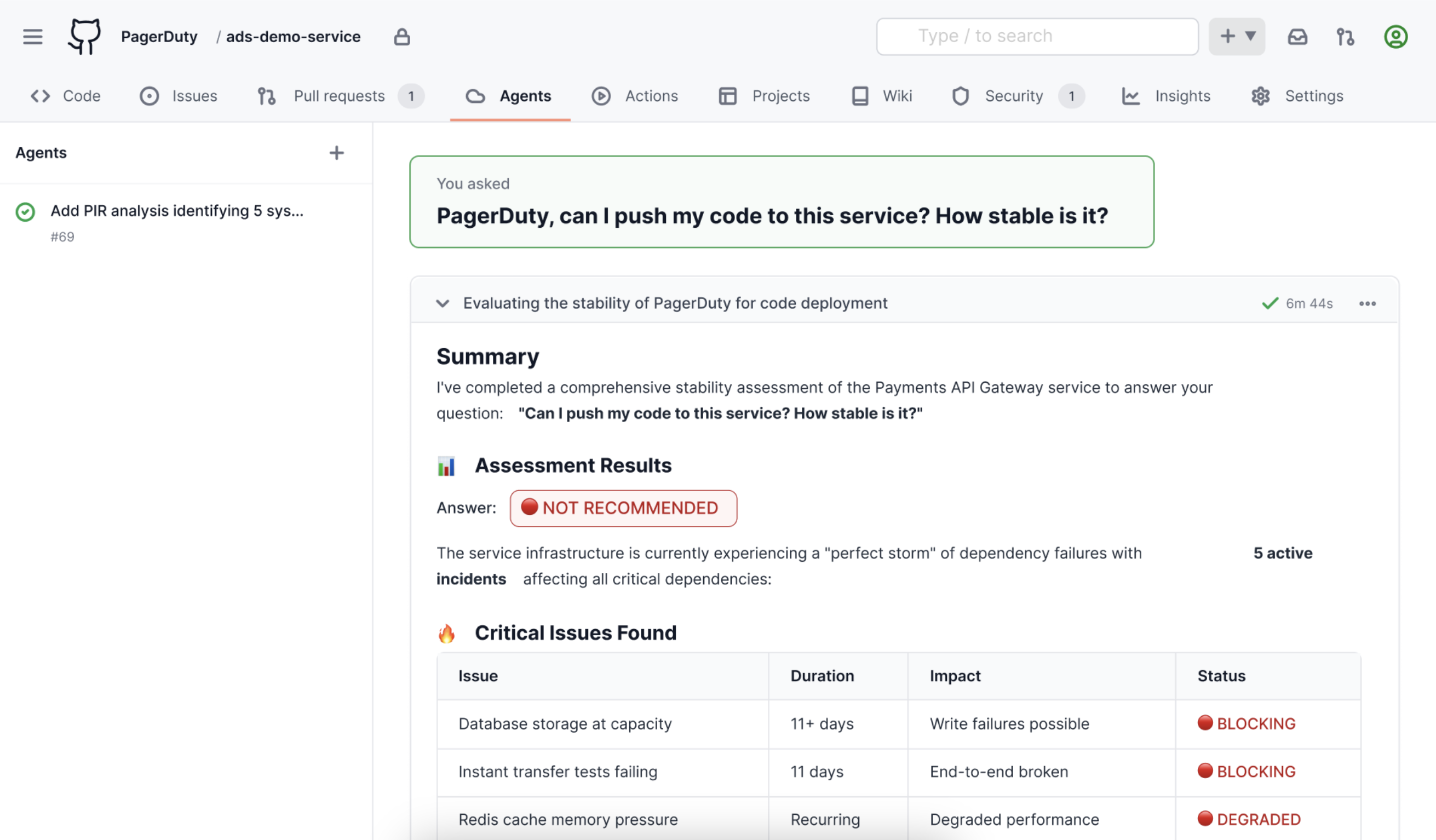
Task: Click the PagerDuty organization link
Action: tap(159, 37)
